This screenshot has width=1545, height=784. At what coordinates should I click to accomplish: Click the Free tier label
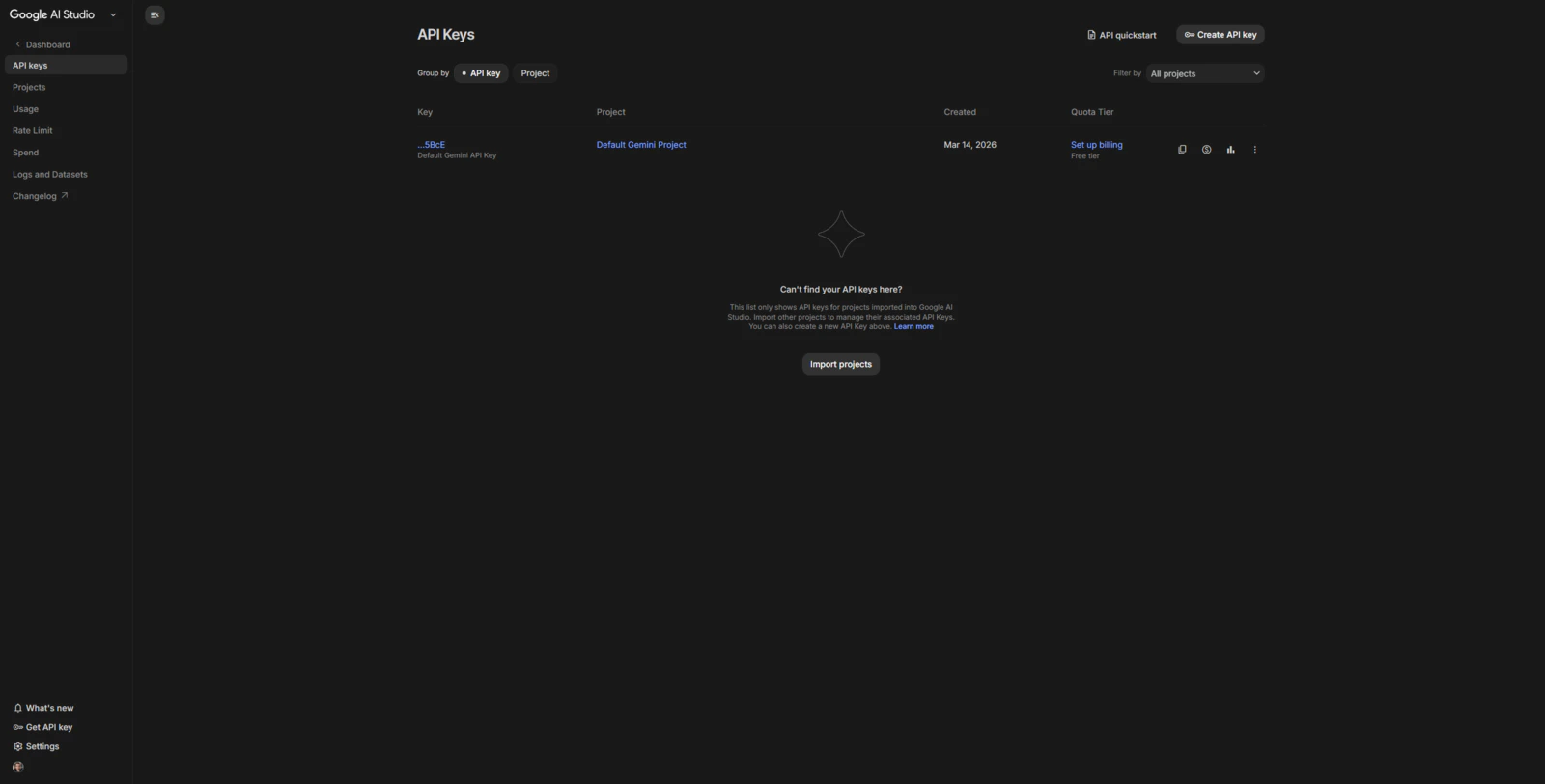click(1084, 156)
